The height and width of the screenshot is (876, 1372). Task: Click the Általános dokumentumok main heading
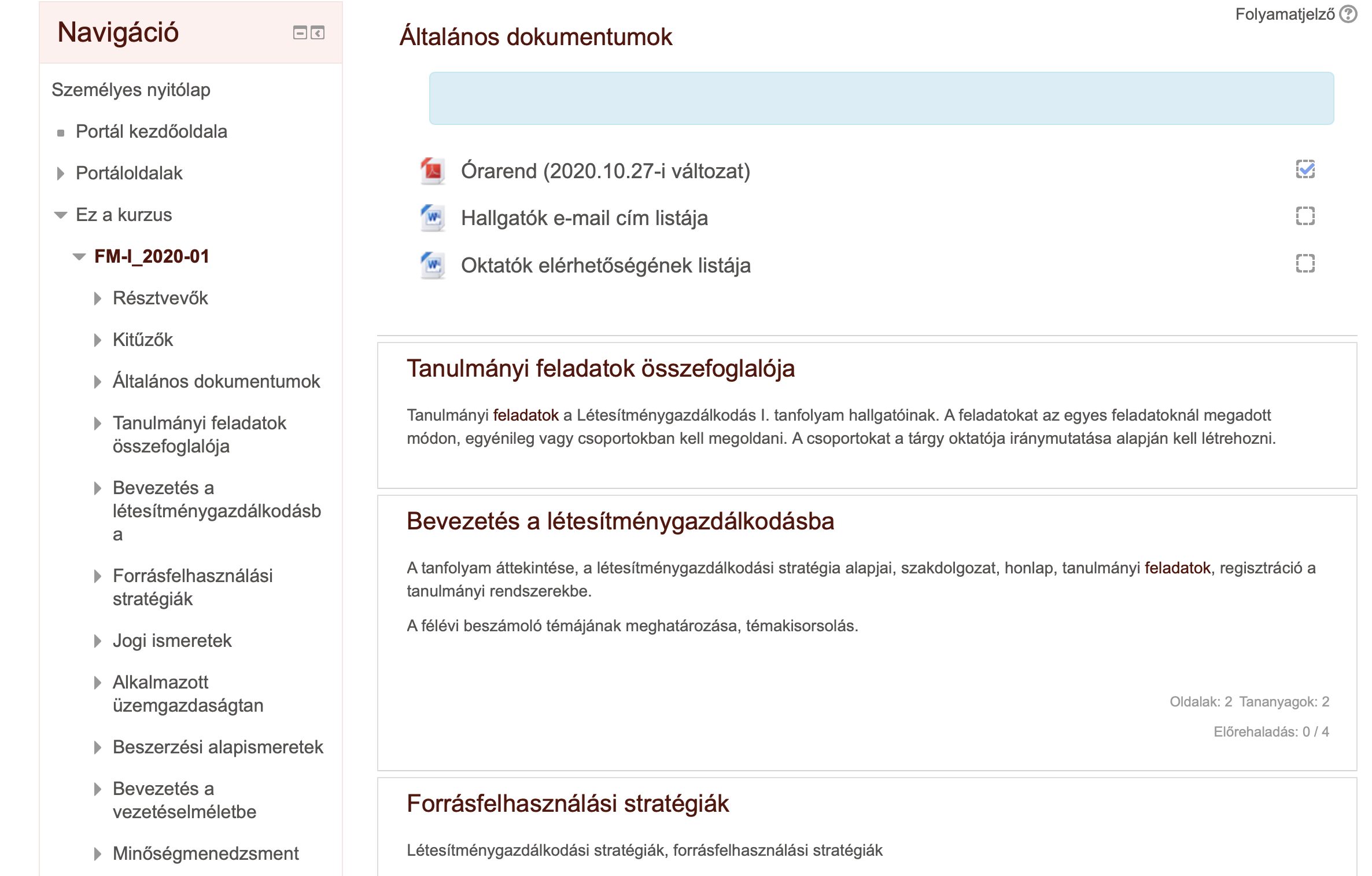point(536,36)
